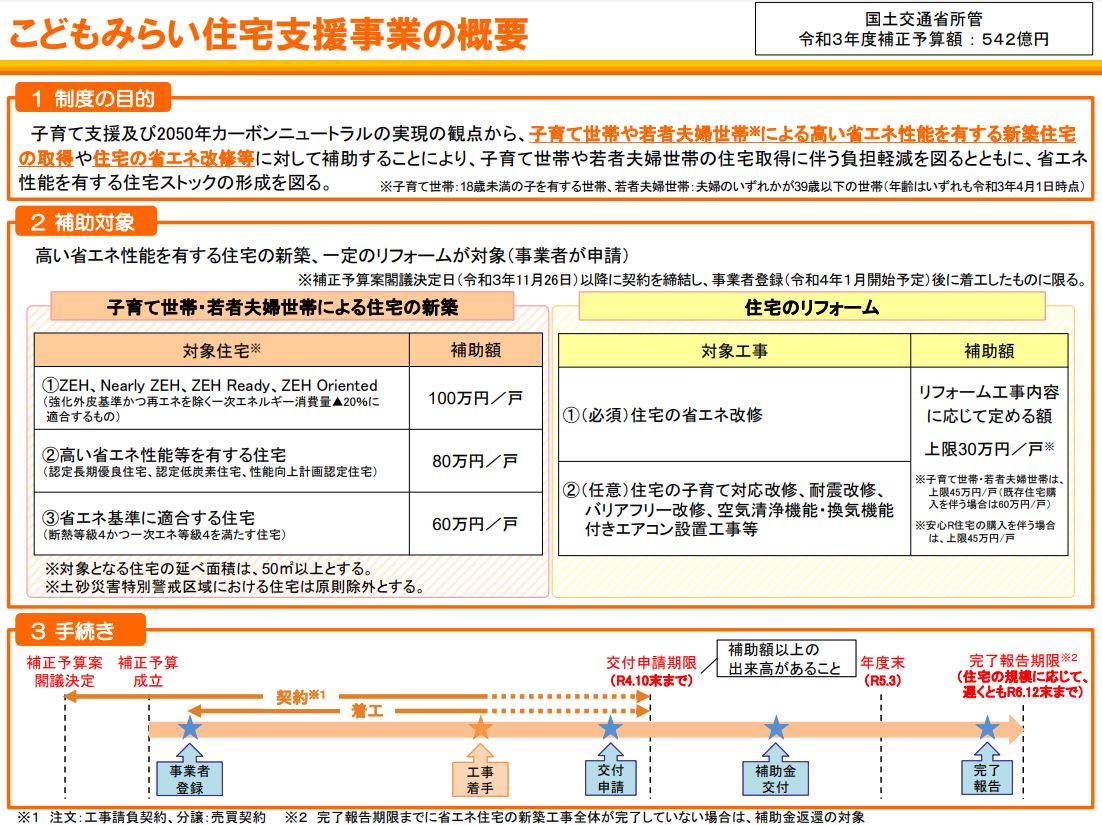Click the 事業者登録 arrow box
Image resolution: width=1102 pixels, height=825 pixels.
pyautogui.click(x=190, y=776)
